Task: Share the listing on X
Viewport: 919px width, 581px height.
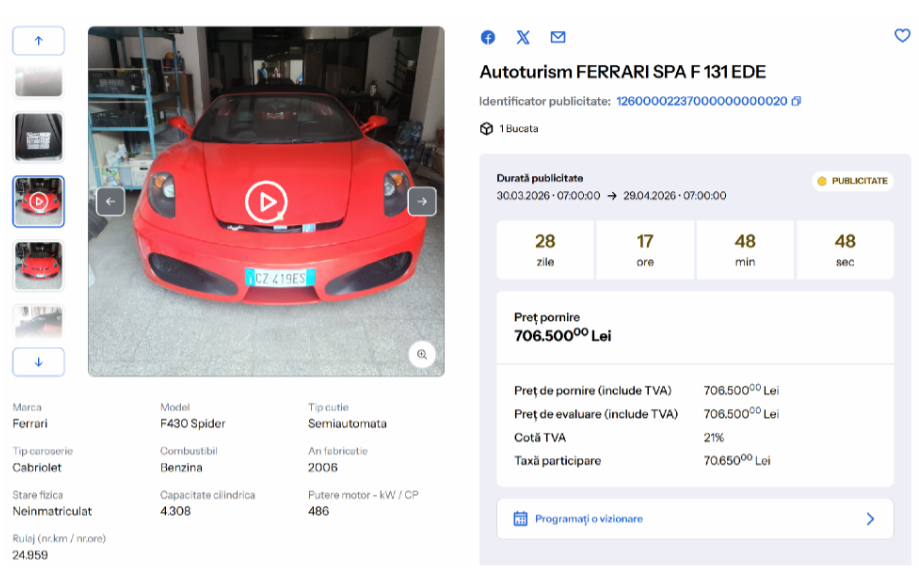Action: click(x=523, y=38)
